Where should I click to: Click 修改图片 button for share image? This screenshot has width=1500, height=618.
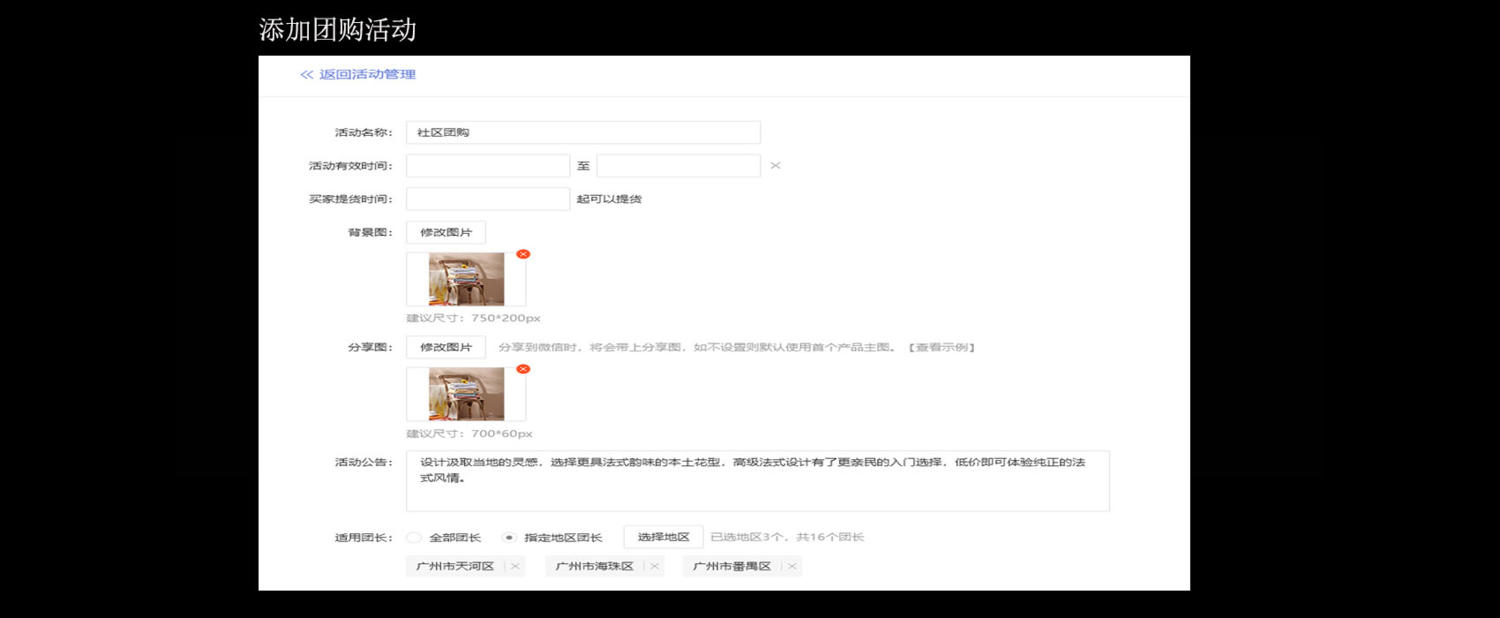pos(446,347)
